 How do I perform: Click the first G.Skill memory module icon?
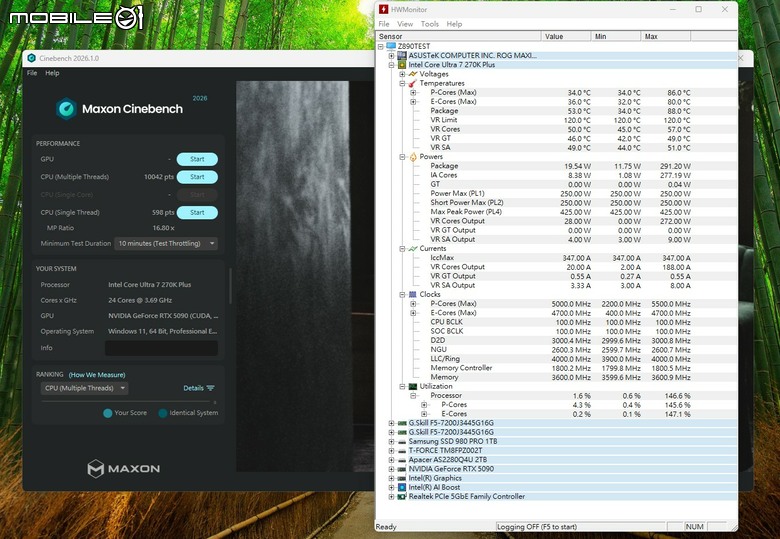coord(402,423)
